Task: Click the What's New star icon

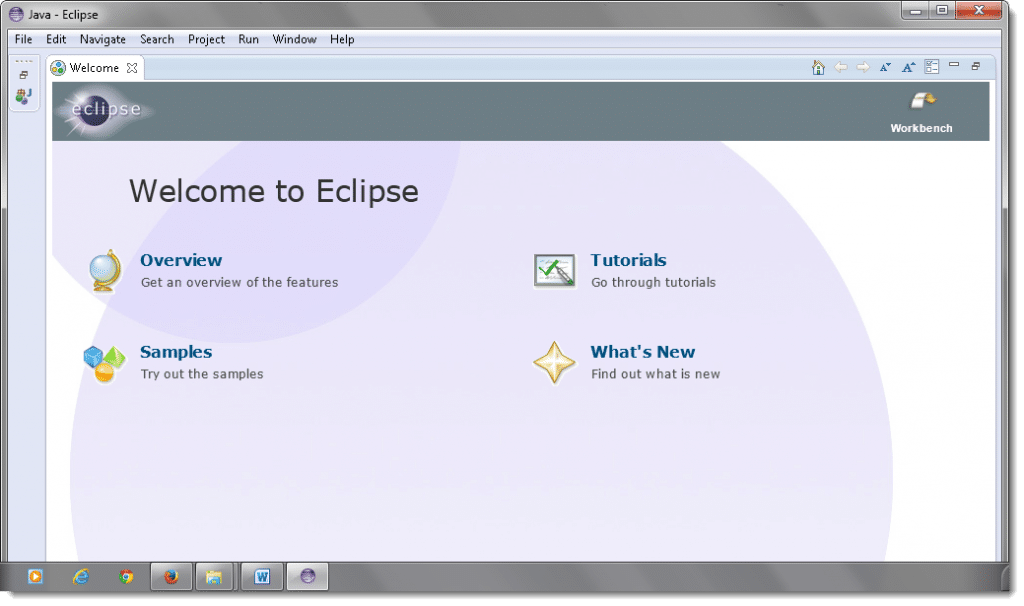Action: 554,362
